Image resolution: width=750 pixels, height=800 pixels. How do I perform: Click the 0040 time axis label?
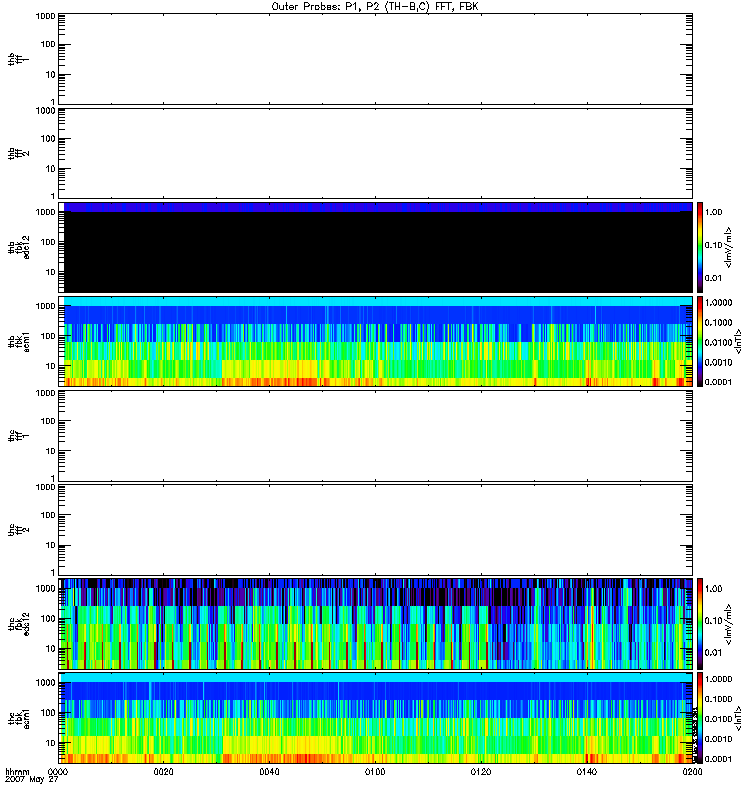tap(269, 773)
